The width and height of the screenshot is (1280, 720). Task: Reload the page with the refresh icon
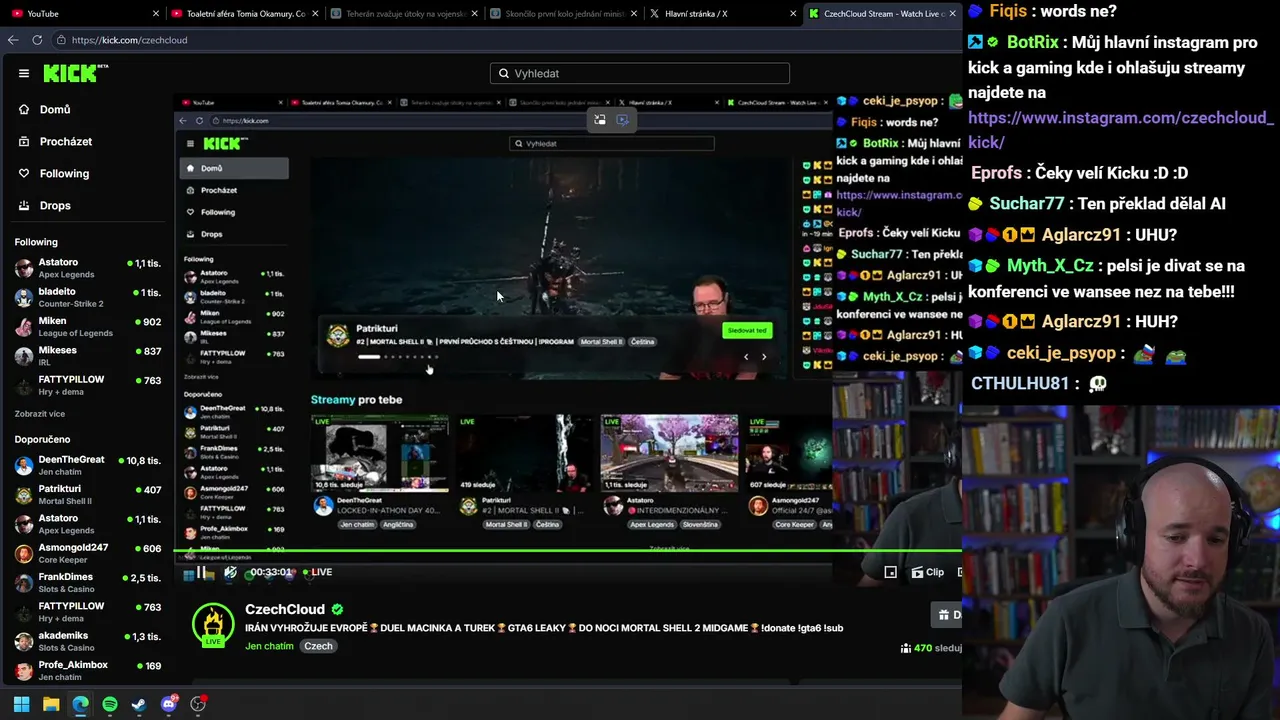click(37, 40)
